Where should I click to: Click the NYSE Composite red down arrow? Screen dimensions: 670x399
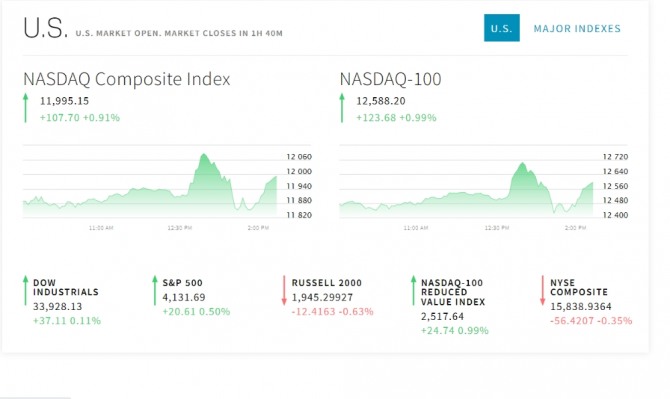pyautogui.click(x=543, y=290)
